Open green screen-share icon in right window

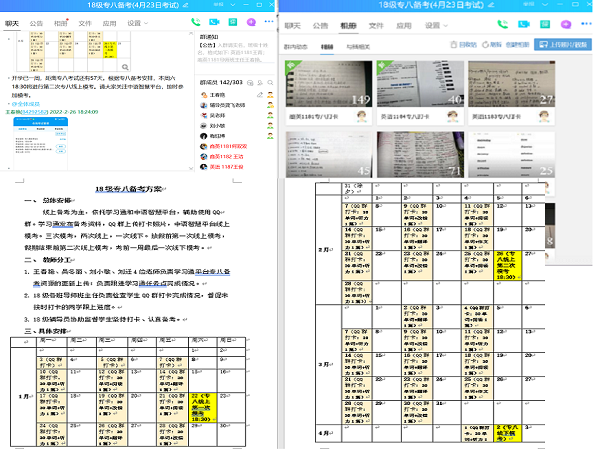545,24
